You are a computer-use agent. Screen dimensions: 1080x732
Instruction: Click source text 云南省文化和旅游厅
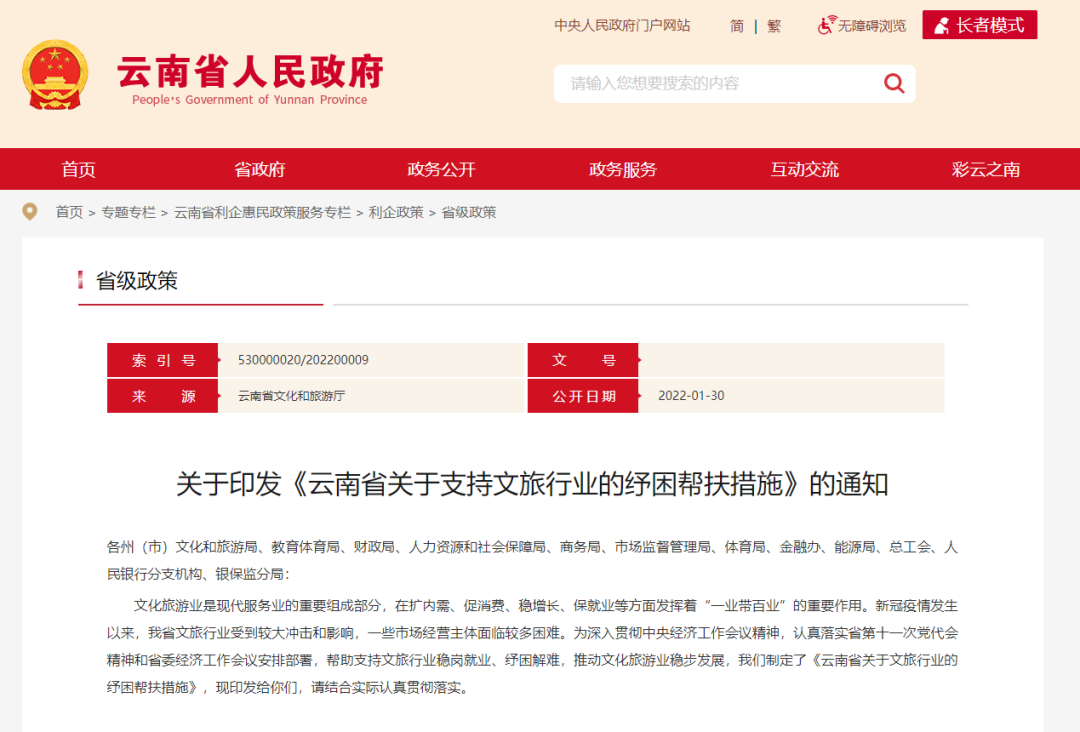click(x=291, y=396)
